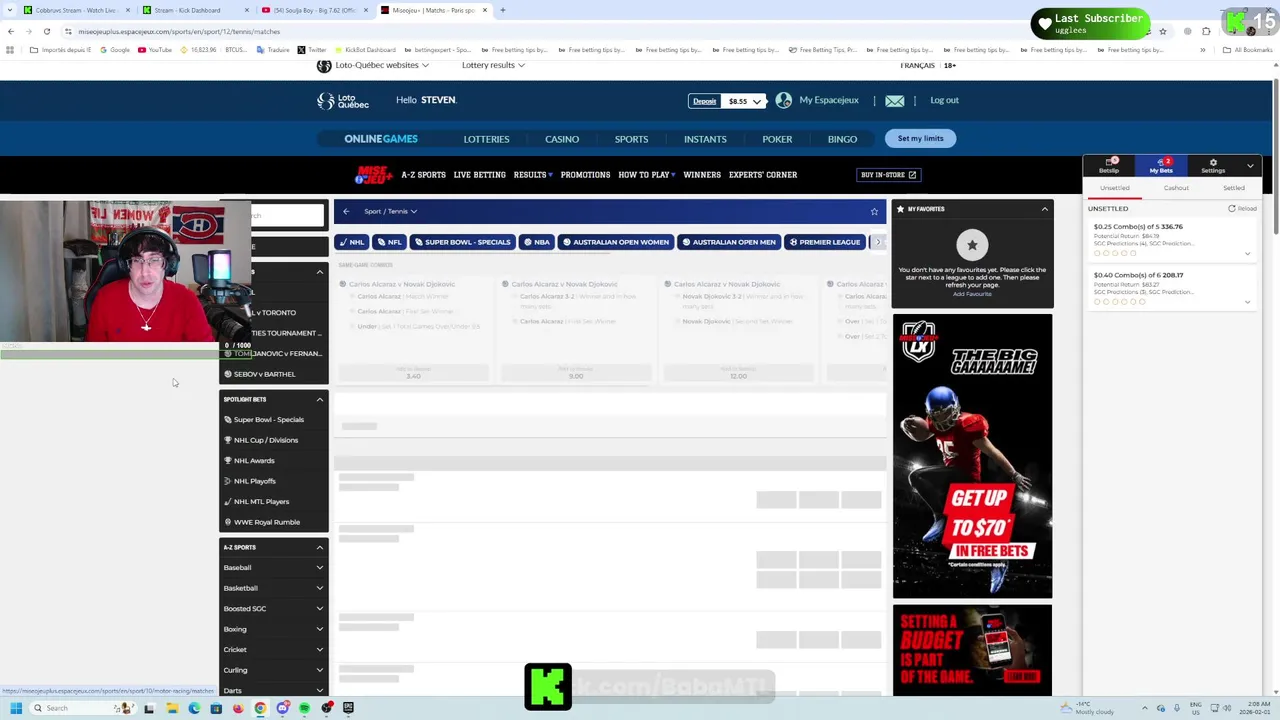Viewport: 1280px width, 720px height.
Task: Select Novak Djokovic Second Set Winner option
Action: click(735, 321)
